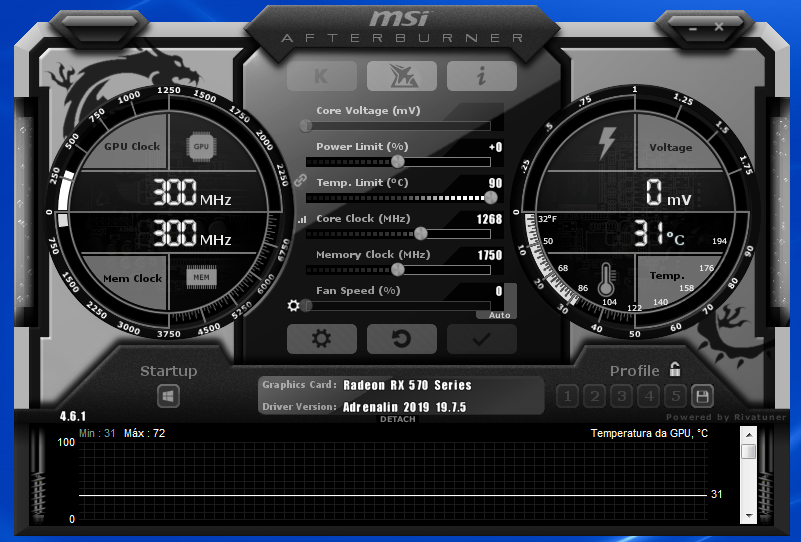Open the information button
Screen dimensions: 801x542
482,76
